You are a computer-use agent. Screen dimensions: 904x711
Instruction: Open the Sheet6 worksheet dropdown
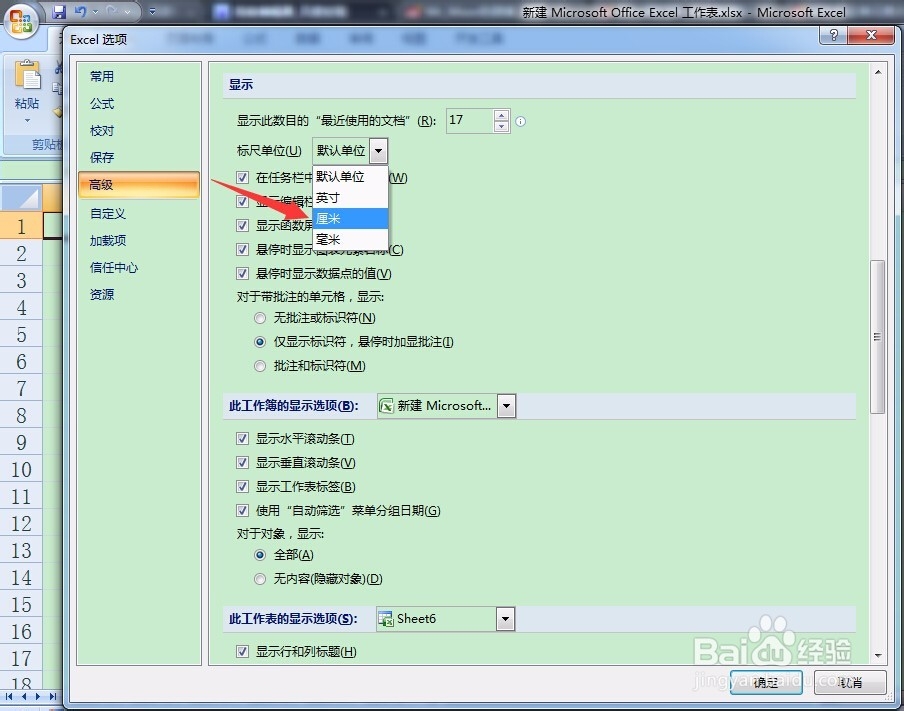(505, 619)
